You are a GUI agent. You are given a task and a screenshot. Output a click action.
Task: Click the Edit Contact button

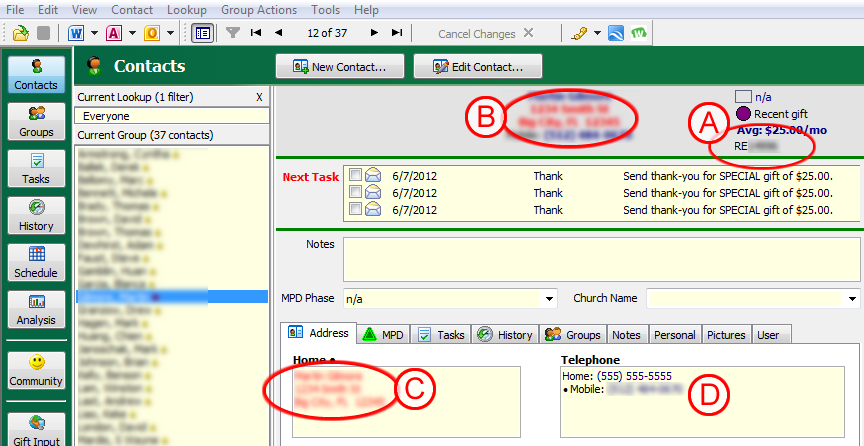pos(477,67)
